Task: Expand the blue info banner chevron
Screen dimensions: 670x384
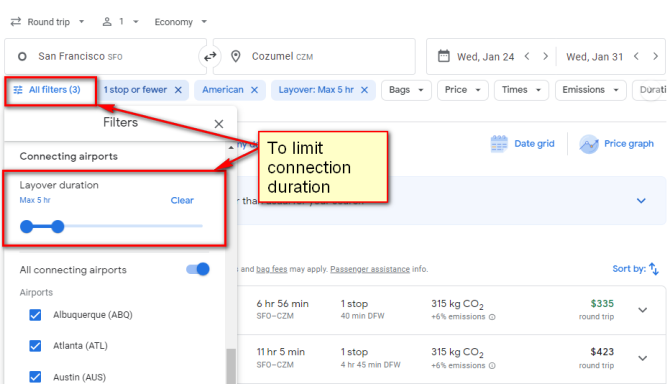Action: (641, 201)
